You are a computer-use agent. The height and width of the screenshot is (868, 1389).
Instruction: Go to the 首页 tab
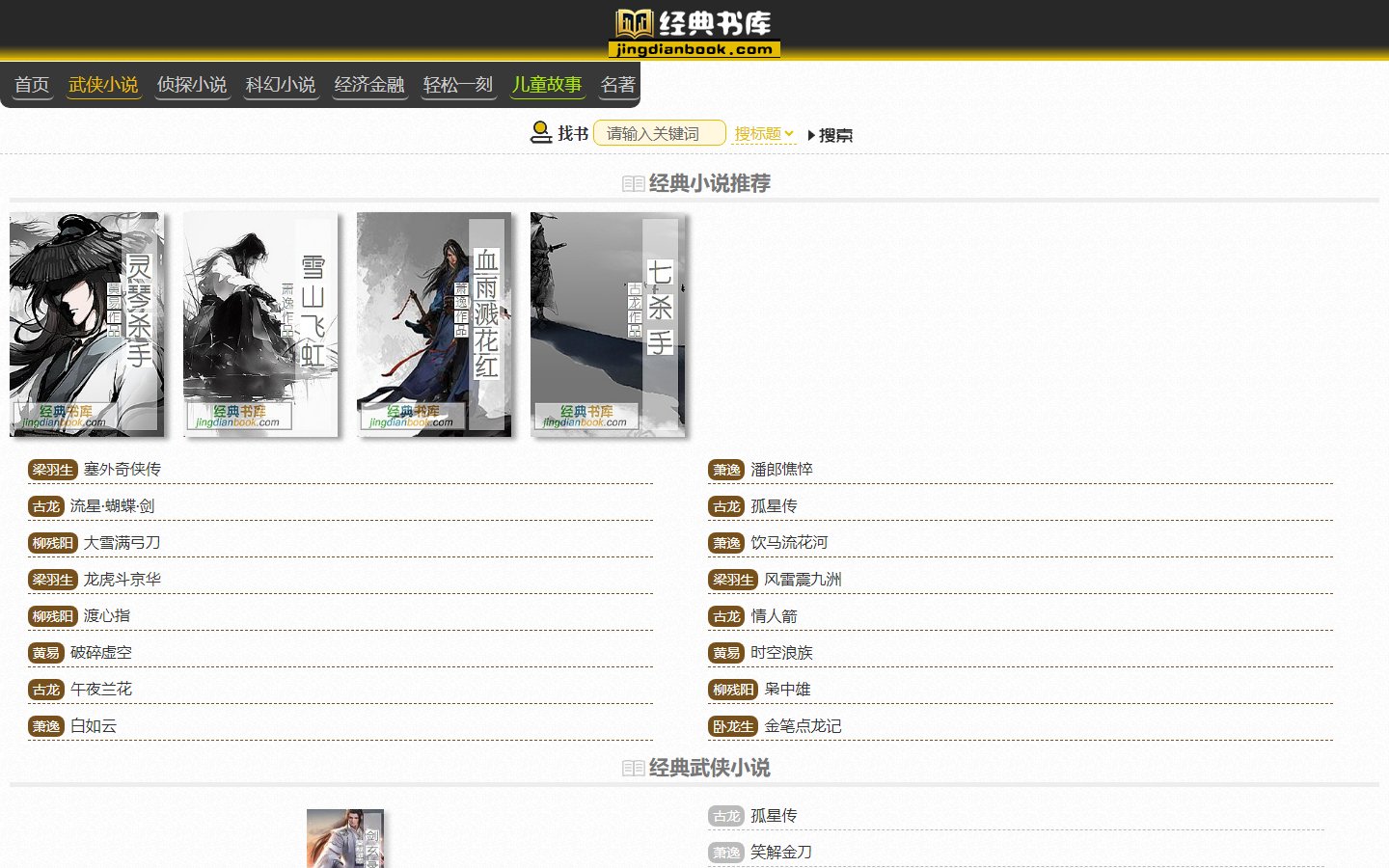[x=32, y=85]
